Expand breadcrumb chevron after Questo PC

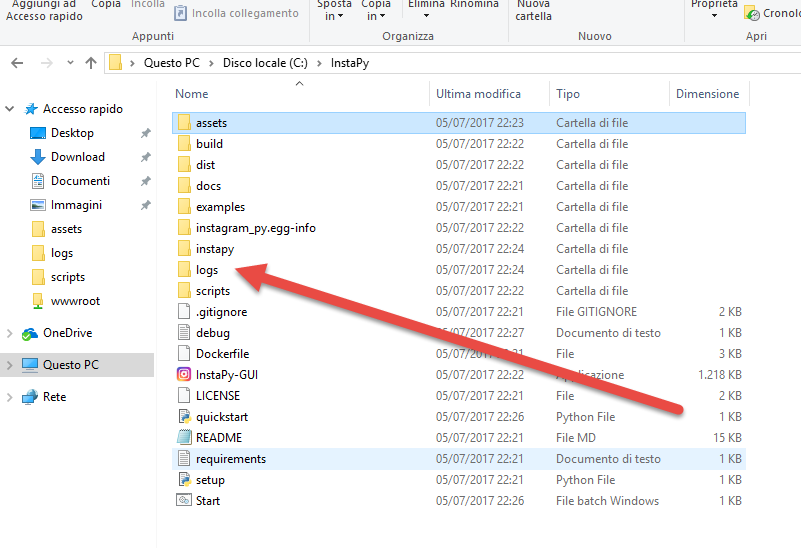(210, 63)
